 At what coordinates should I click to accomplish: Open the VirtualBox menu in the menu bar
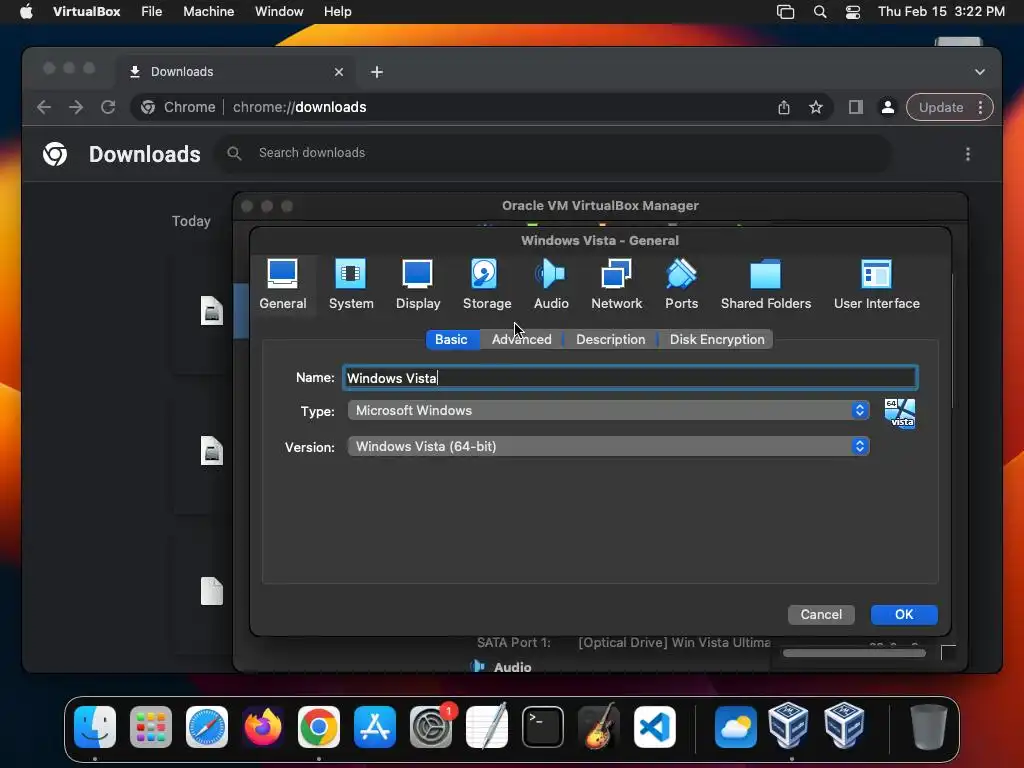(x=86, y=12)
